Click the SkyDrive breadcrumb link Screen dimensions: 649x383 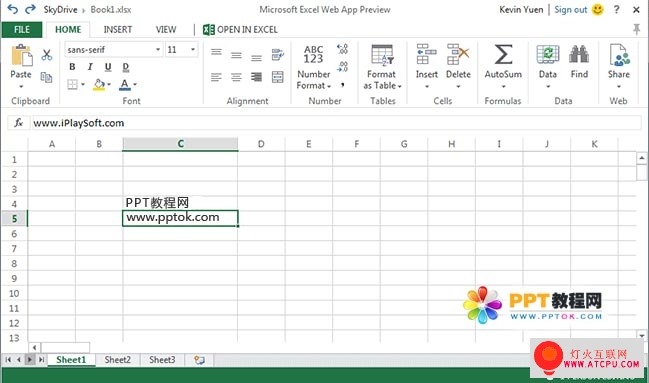[x=60, y=10]
